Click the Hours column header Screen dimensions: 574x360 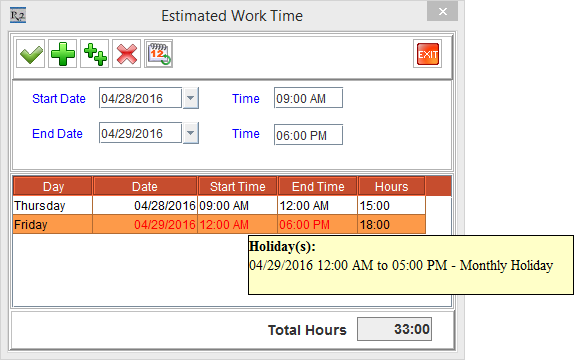pos(391,186)
